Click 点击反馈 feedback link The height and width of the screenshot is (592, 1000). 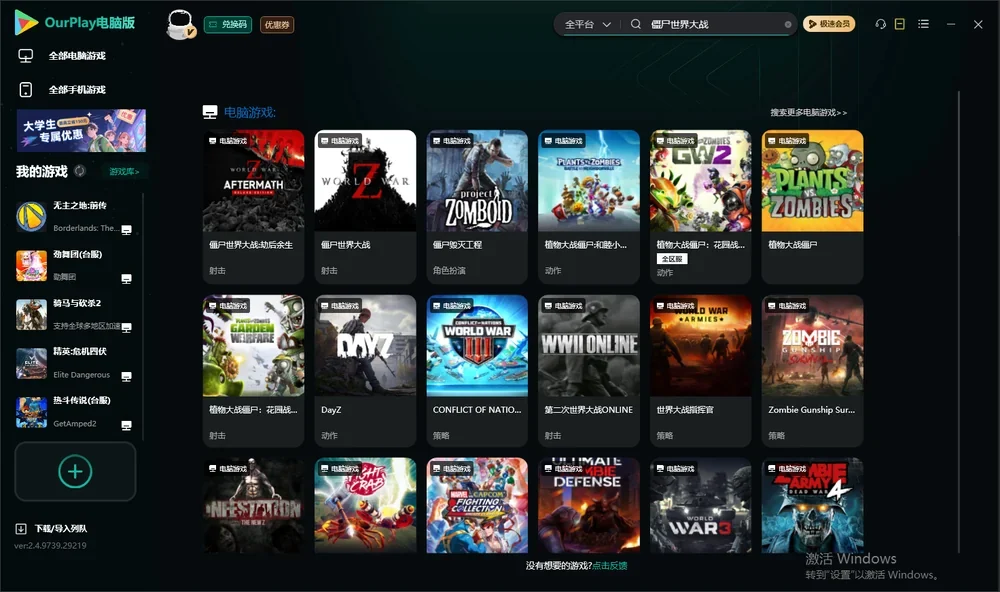pyautogui.click(x=610, y=566)
